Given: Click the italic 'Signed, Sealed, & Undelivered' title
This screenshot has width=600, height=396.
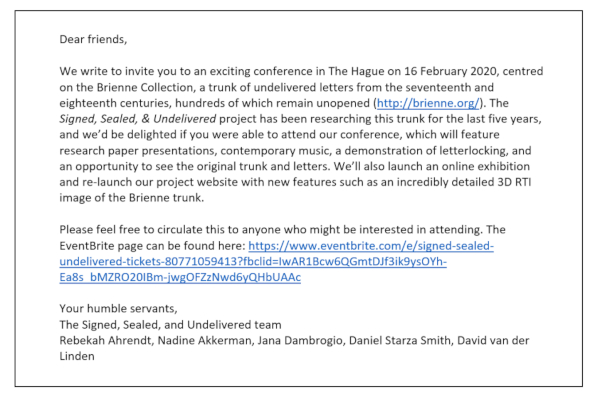Looking at the screenshot, I should 138,119.
